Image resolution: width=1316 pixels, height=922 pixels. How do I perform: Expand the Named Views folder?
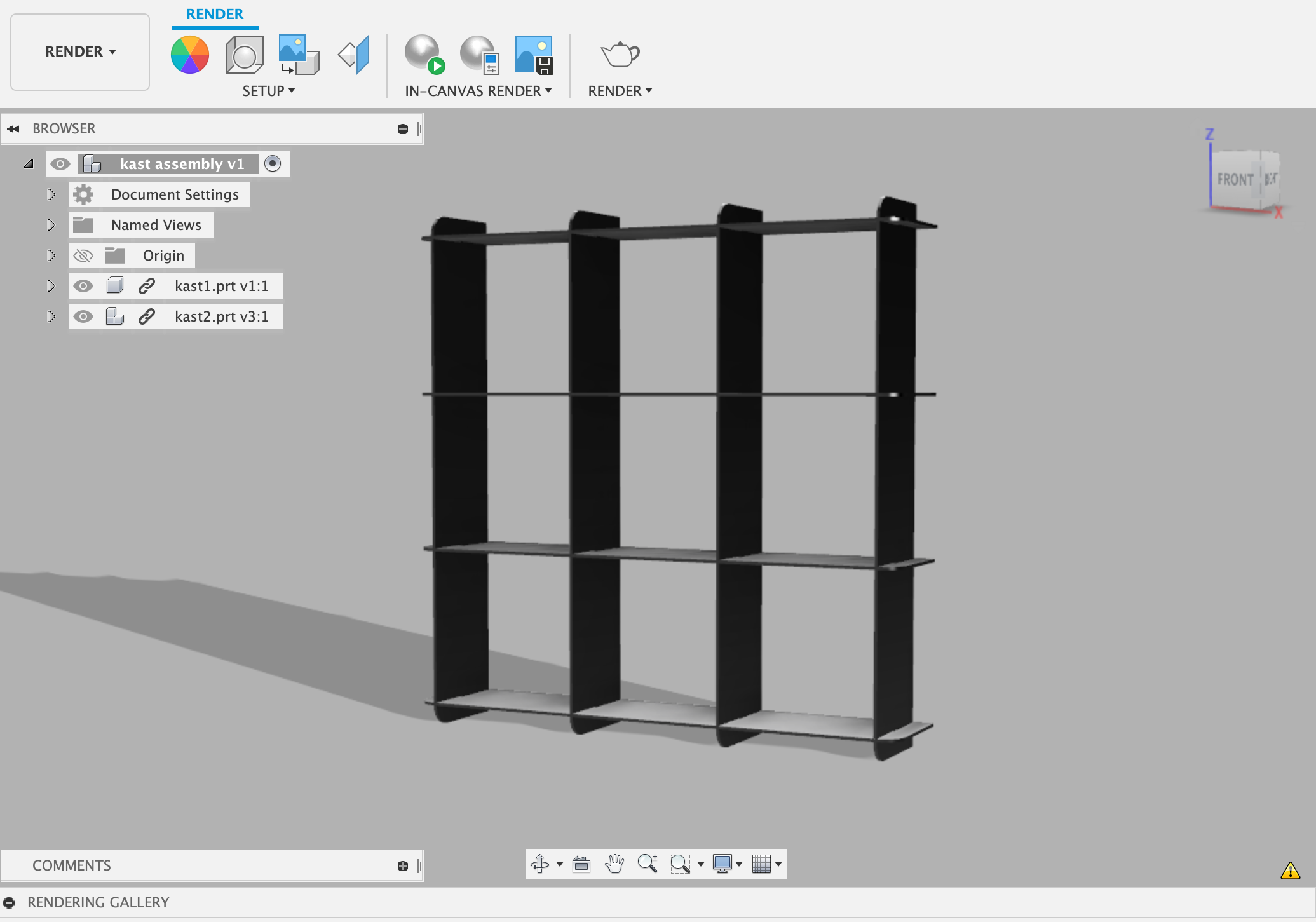click(51, 225)
